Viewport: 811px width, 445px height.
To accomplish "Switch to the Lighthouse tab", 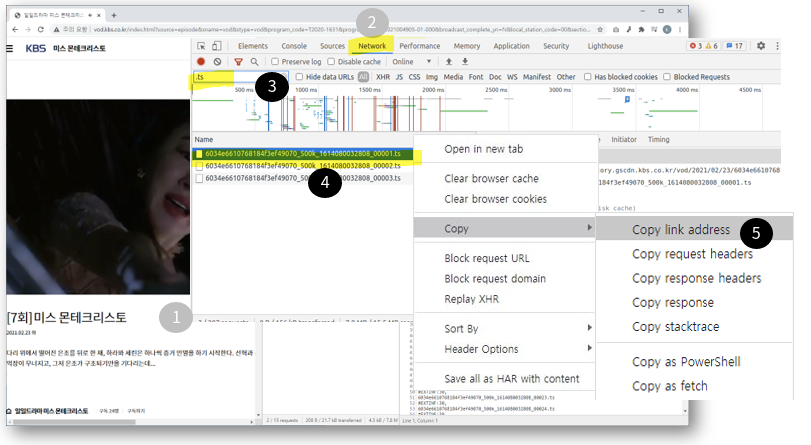I will click(605, 46).
